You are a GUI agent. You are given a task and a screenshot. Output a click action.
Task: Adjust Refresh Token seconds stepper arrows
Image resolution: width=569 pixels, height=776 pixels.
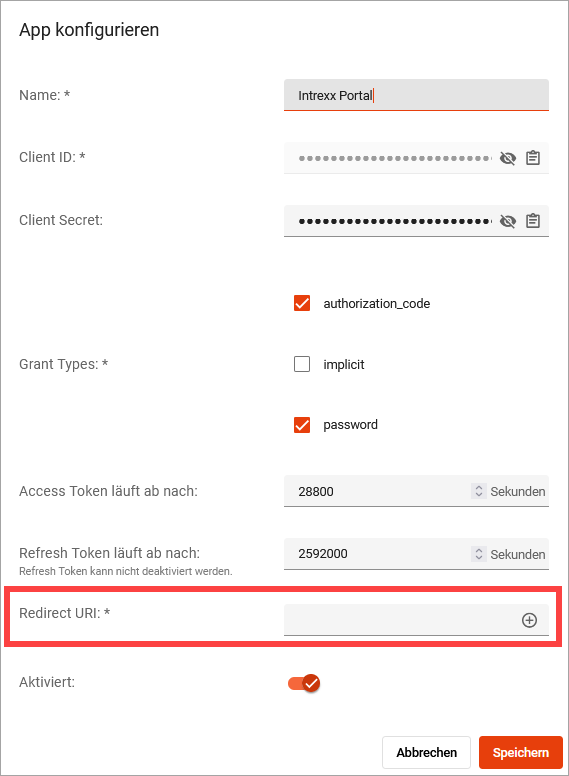click(478, 554)
